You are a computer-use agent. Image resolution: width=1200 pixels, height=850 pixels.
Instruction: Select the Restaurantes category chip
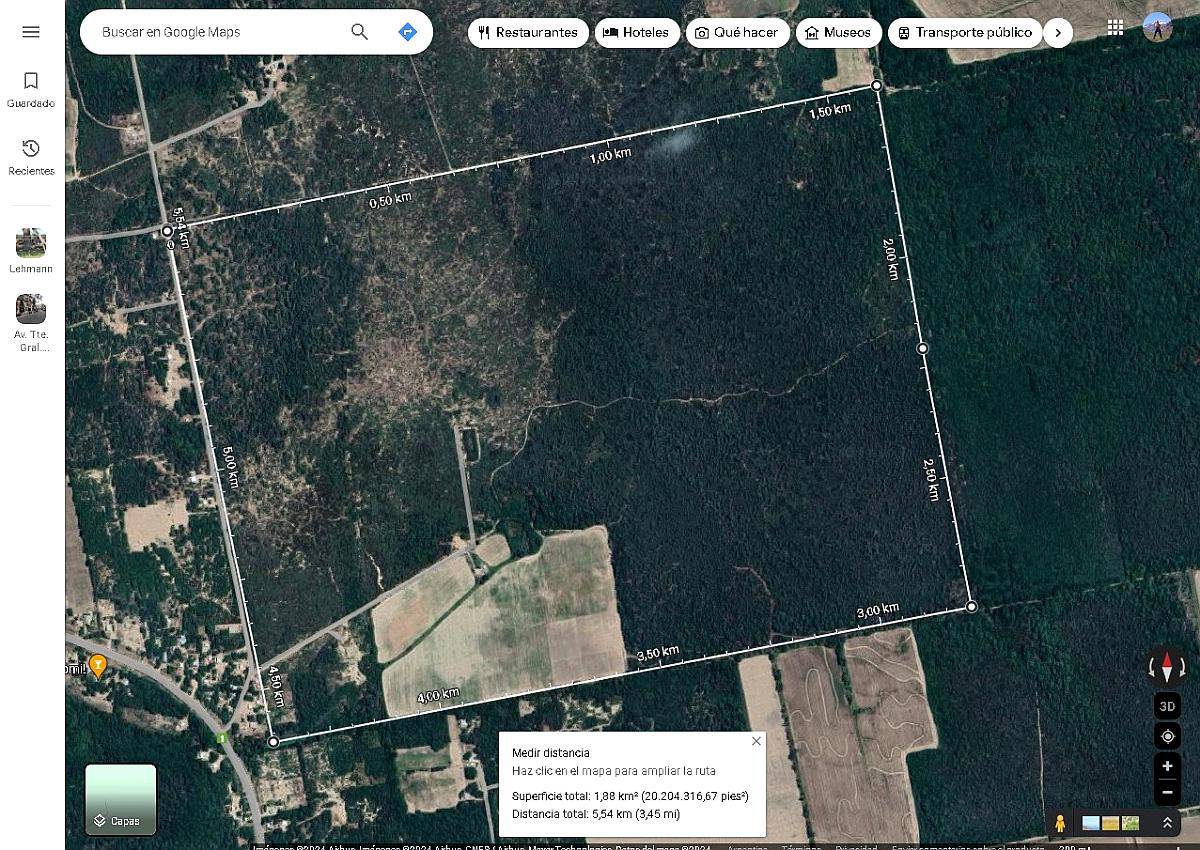click(528, 32)
